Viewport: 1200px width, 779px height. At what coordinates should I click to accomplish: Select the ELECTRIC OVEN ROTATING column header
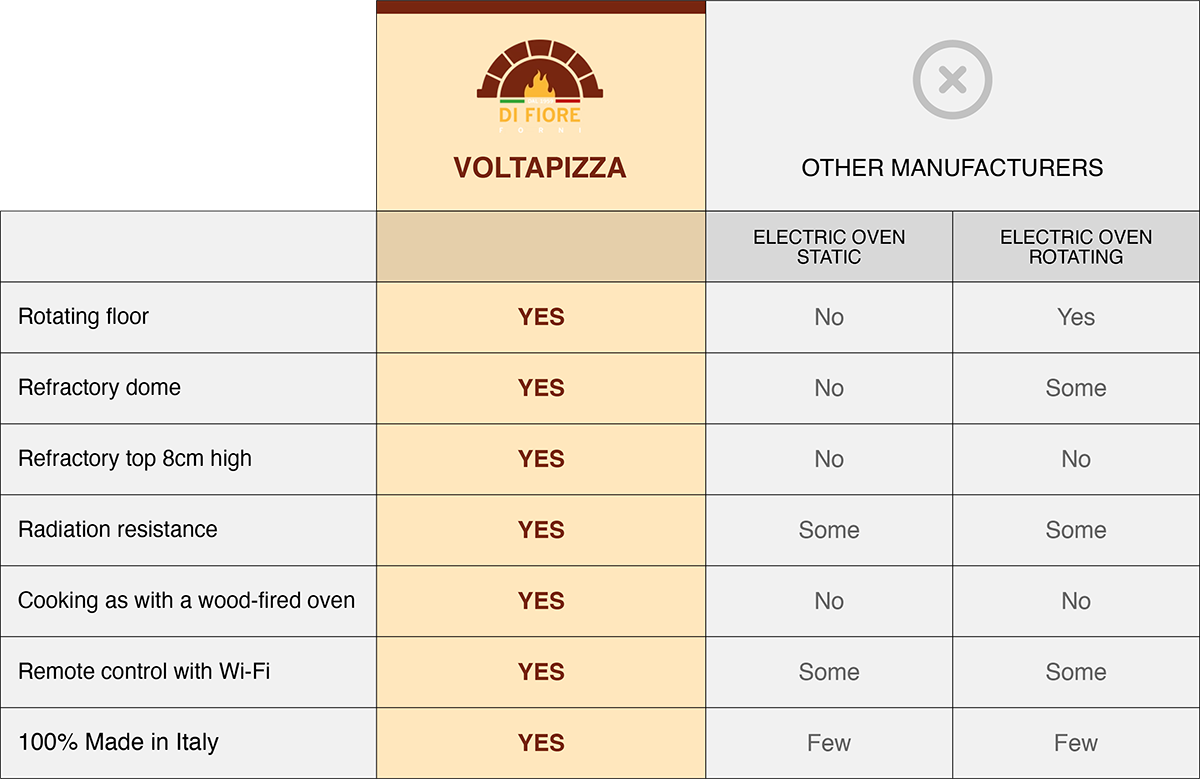click(1076, 247)
